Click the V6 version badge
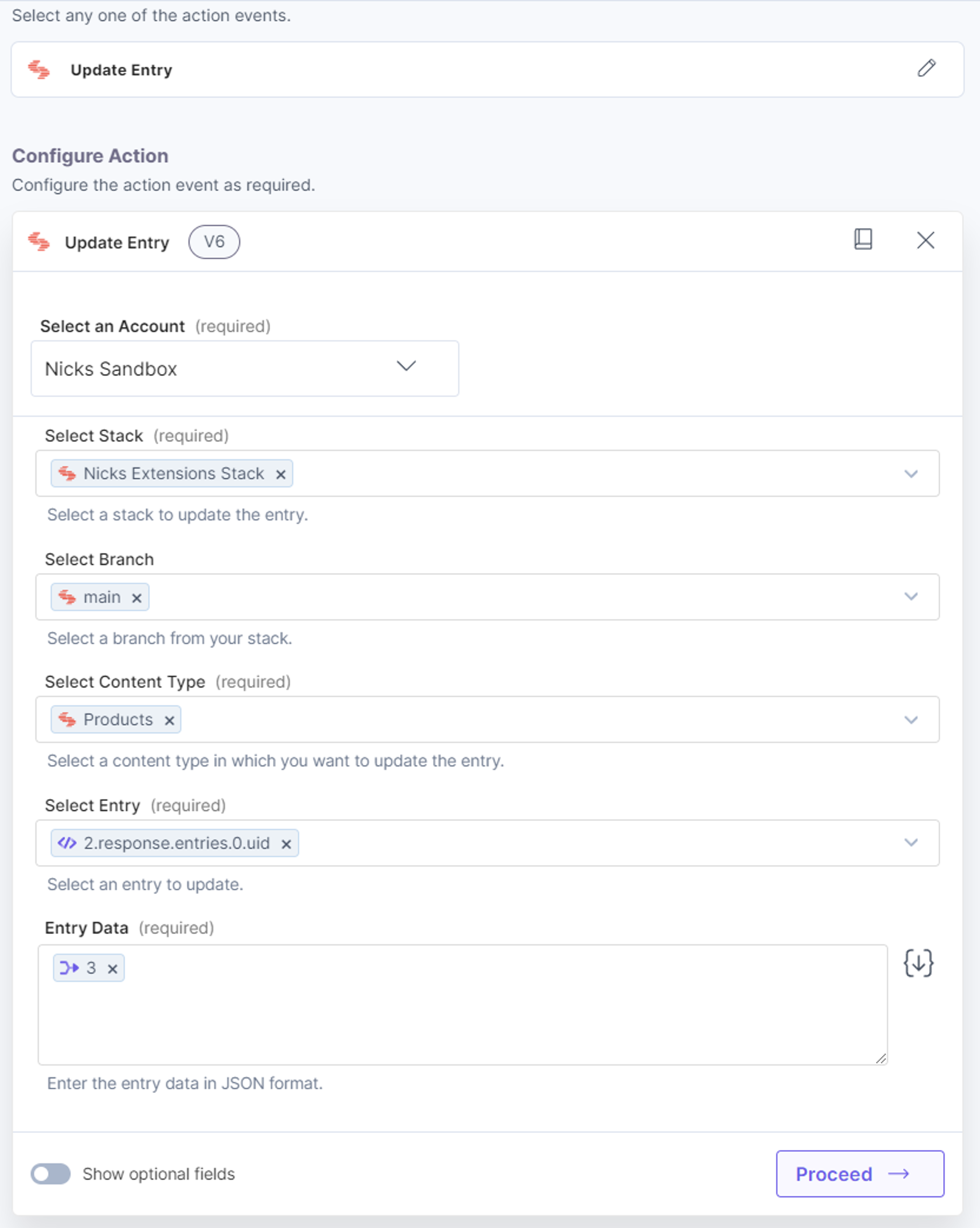This screenshot has height=1228, width=980. (x=214, y=242)
